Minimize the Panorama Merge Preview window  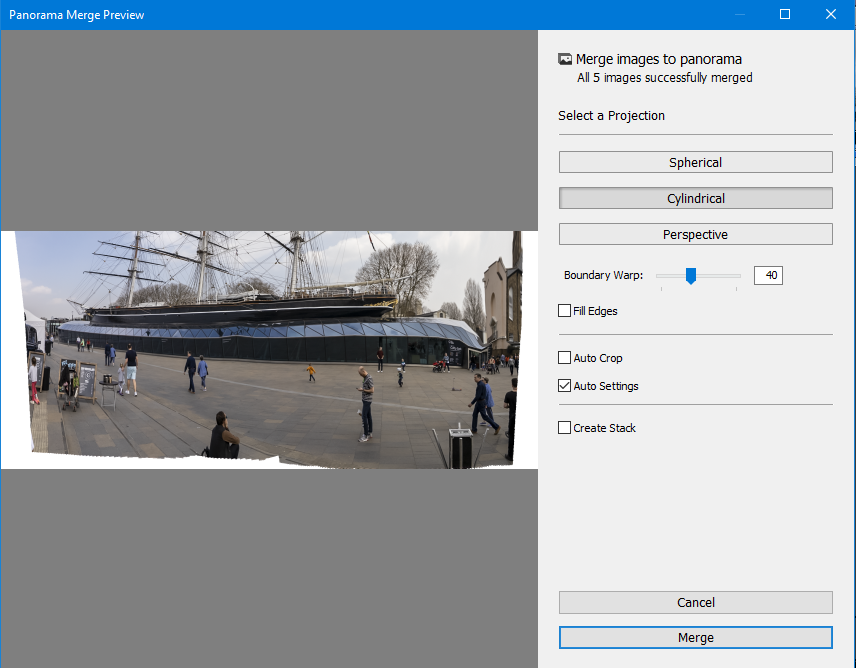coord(740,14)
